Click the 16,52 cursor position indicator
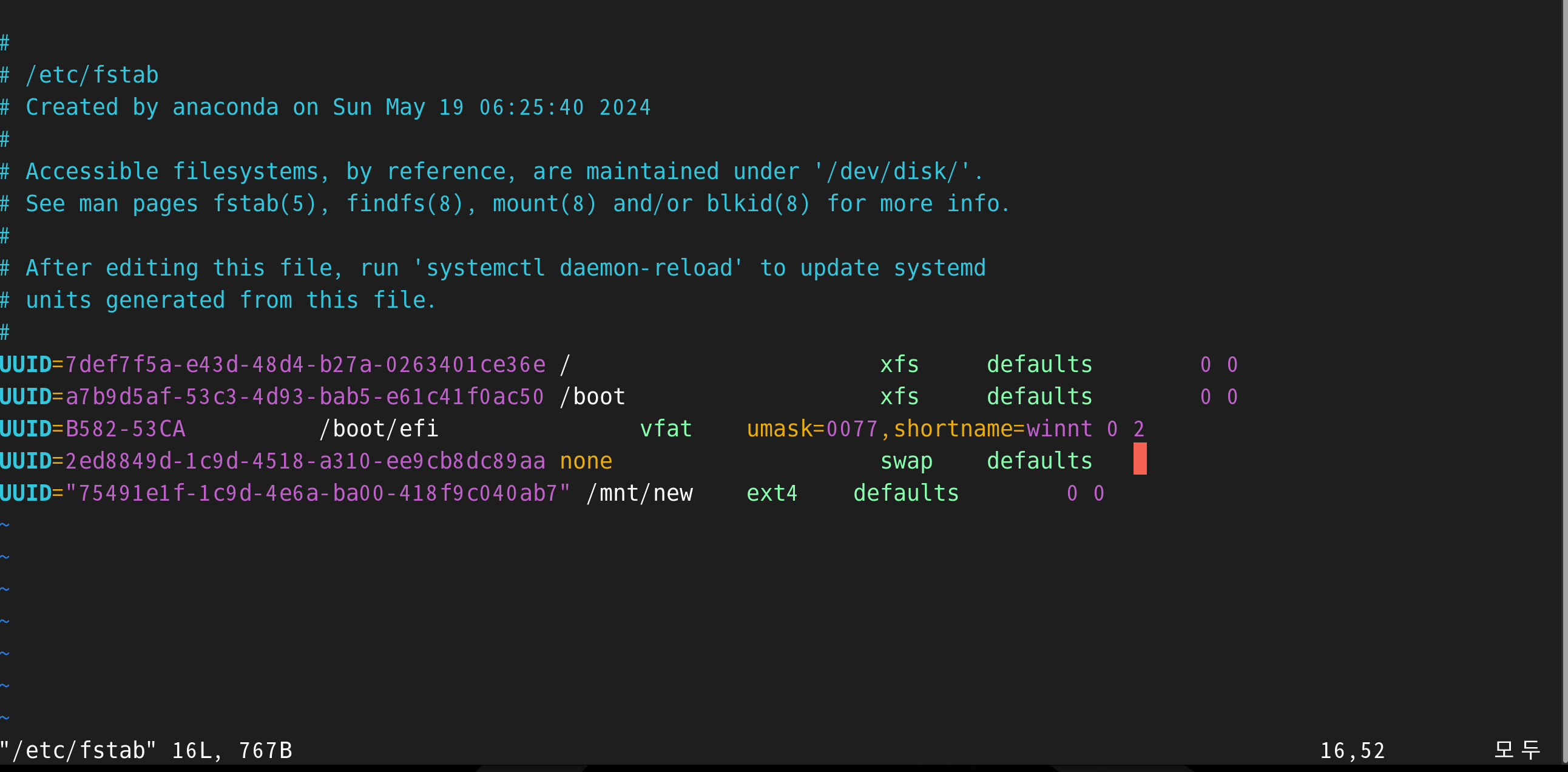 [x=1352, y=751]
